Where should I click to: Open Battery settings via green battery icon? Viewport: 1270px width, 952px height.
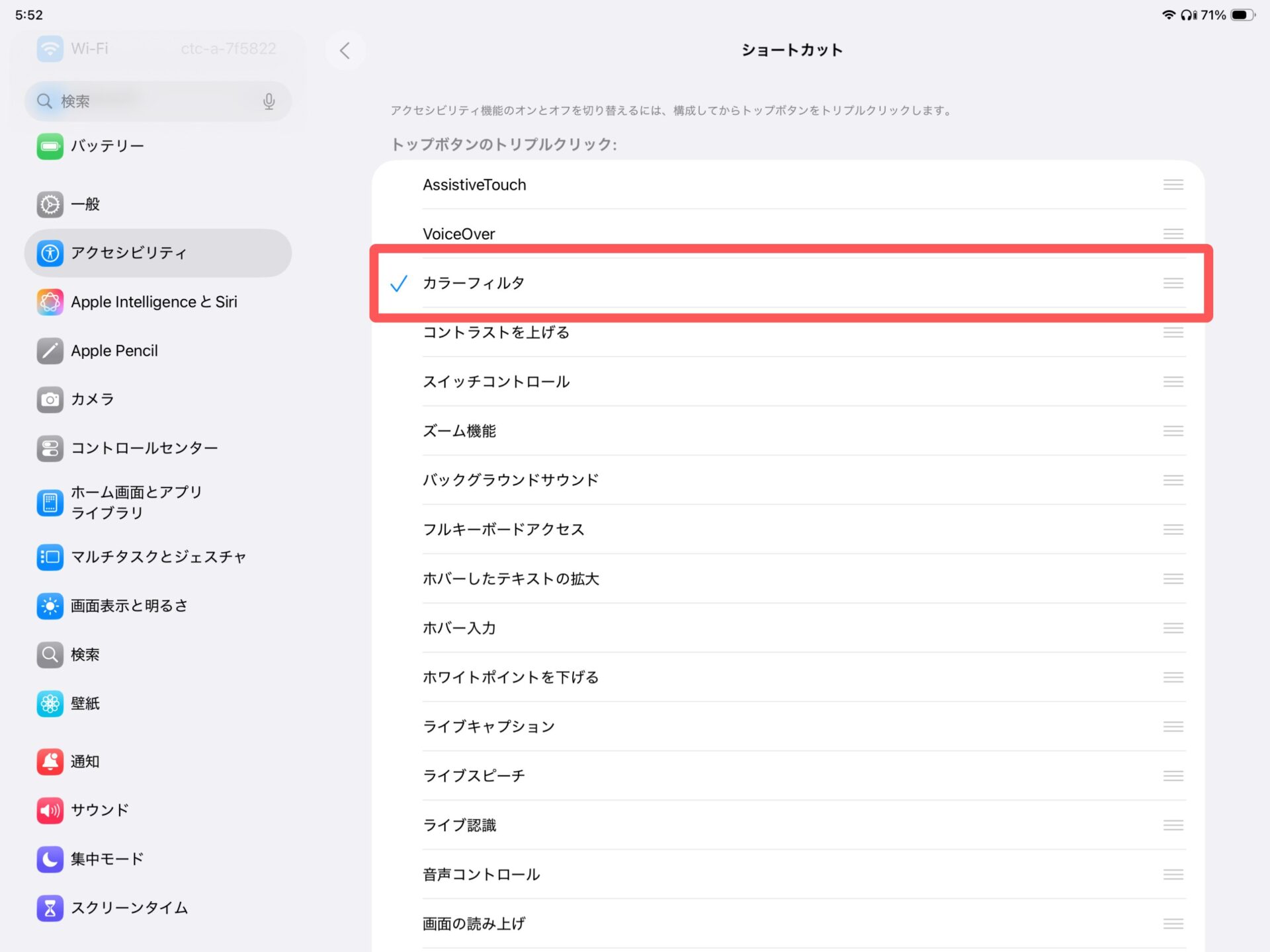[x=50, y=146]
